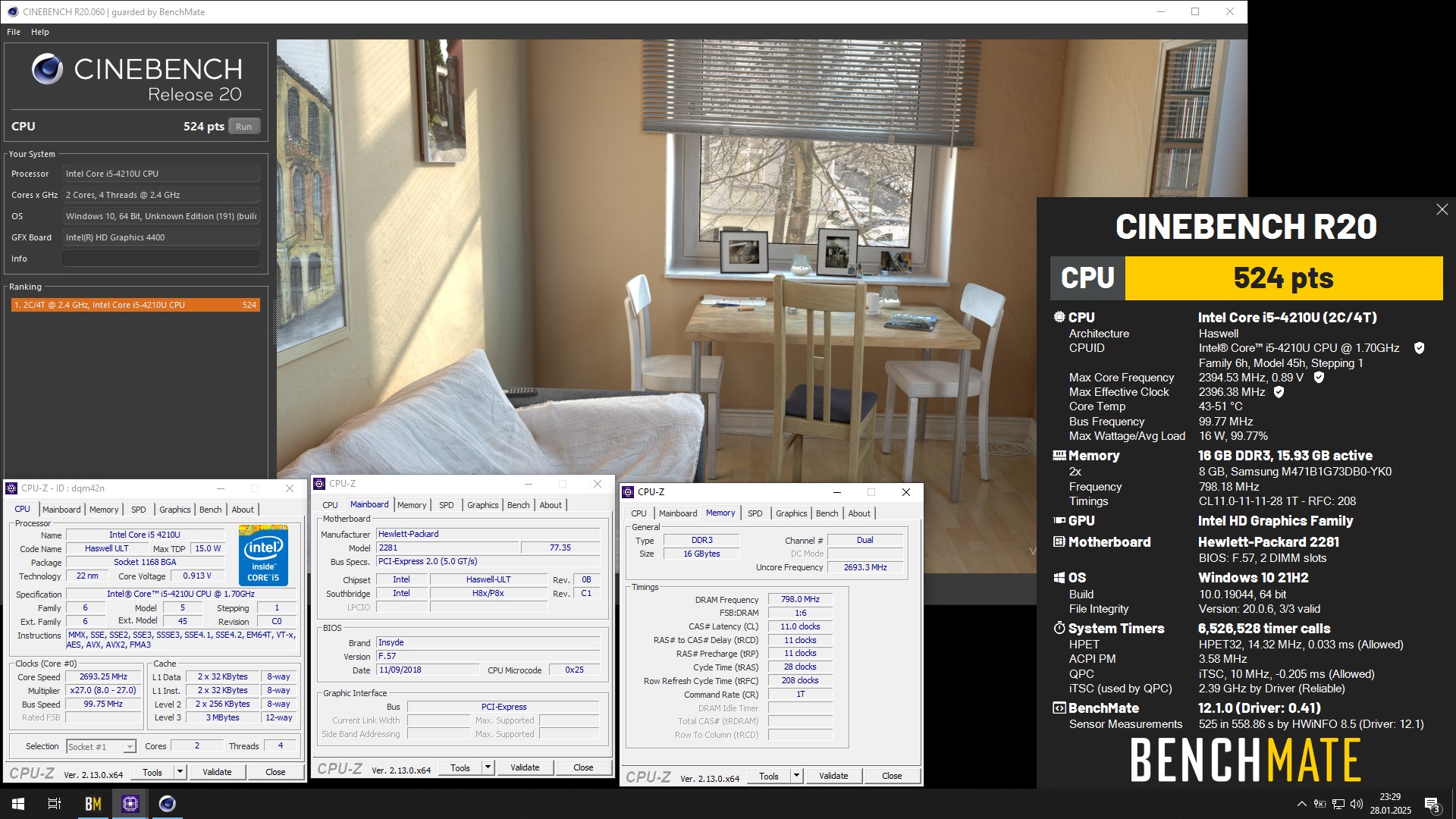Image resolution: width=1456 pixels, height=819 pixels.
Task: Click Close button in the Mainboard CPU-Z window
Action: click(x=583, y=768)
